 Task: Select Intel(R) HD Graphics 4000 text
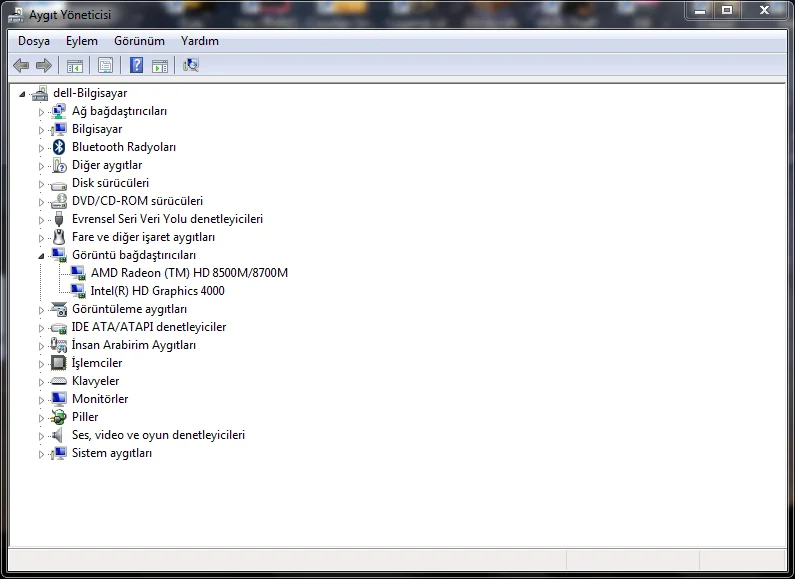[x=157, y=291]
